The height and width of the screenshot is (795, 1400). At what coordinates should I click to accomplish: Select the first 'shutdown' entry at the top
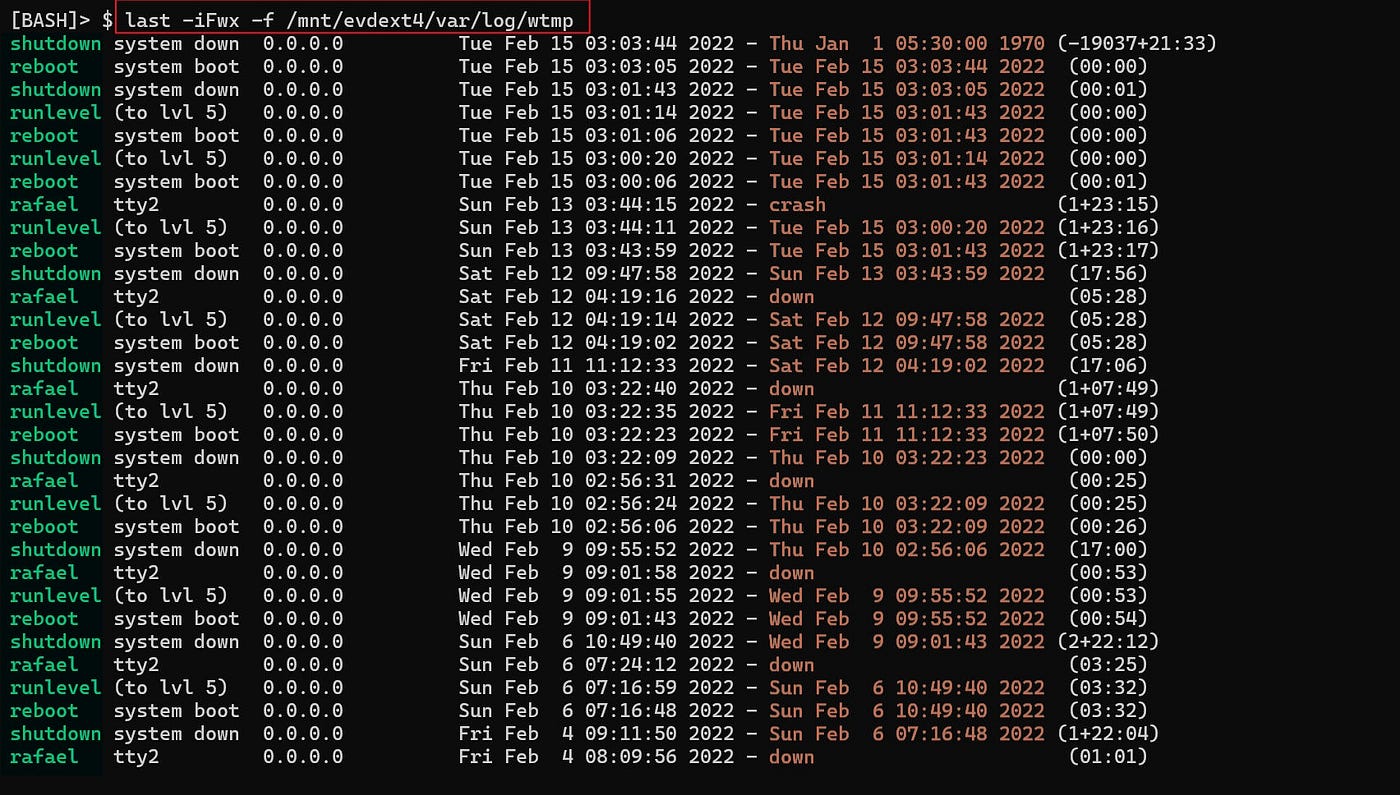click(x=56, y=44)
